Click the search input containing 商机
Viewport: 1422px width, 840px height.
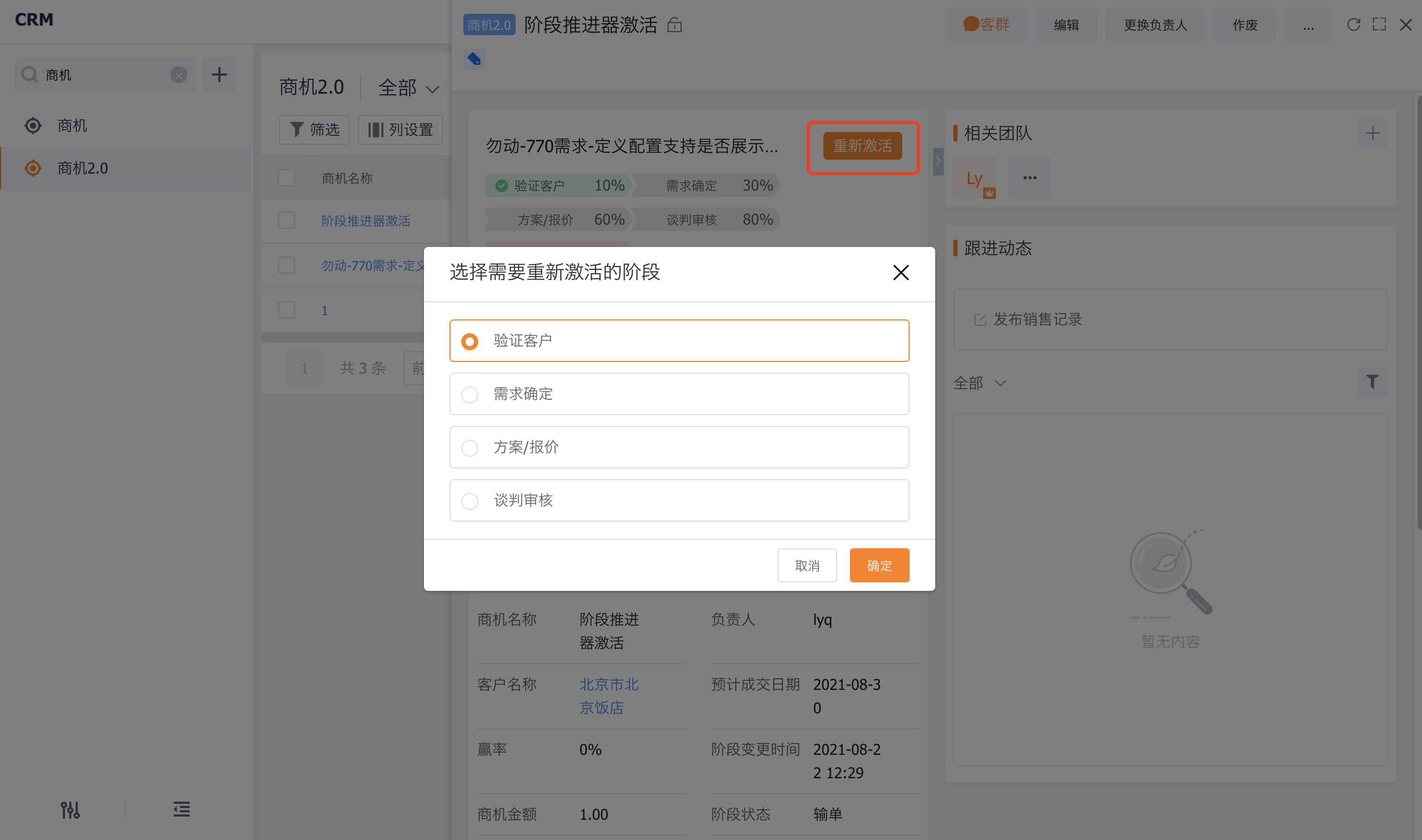point(105,75)
